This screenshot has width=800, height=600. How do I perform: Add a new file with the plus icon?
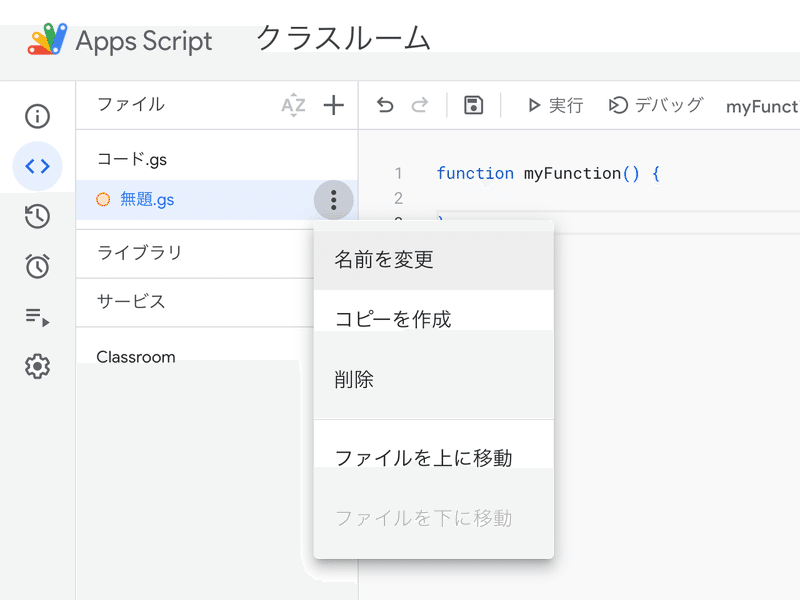tap(333, 104)
